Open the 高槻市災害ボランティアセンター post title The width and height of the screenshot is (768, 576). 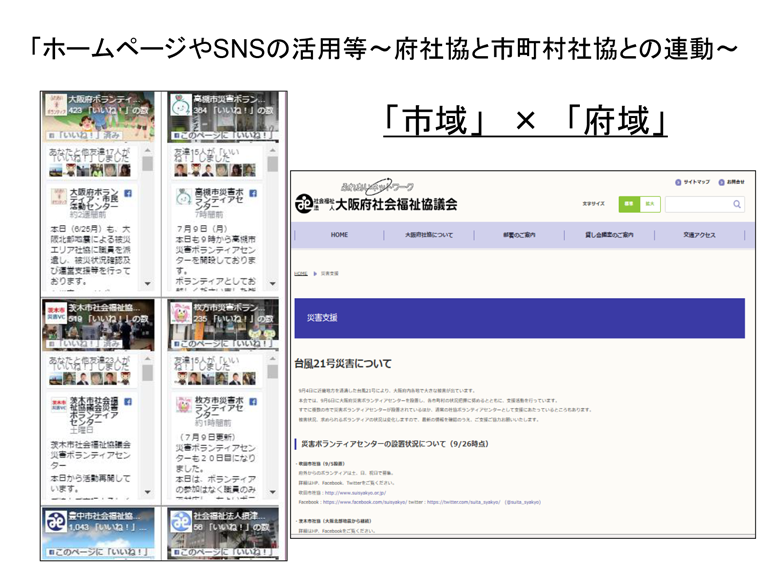pos(219,199)
